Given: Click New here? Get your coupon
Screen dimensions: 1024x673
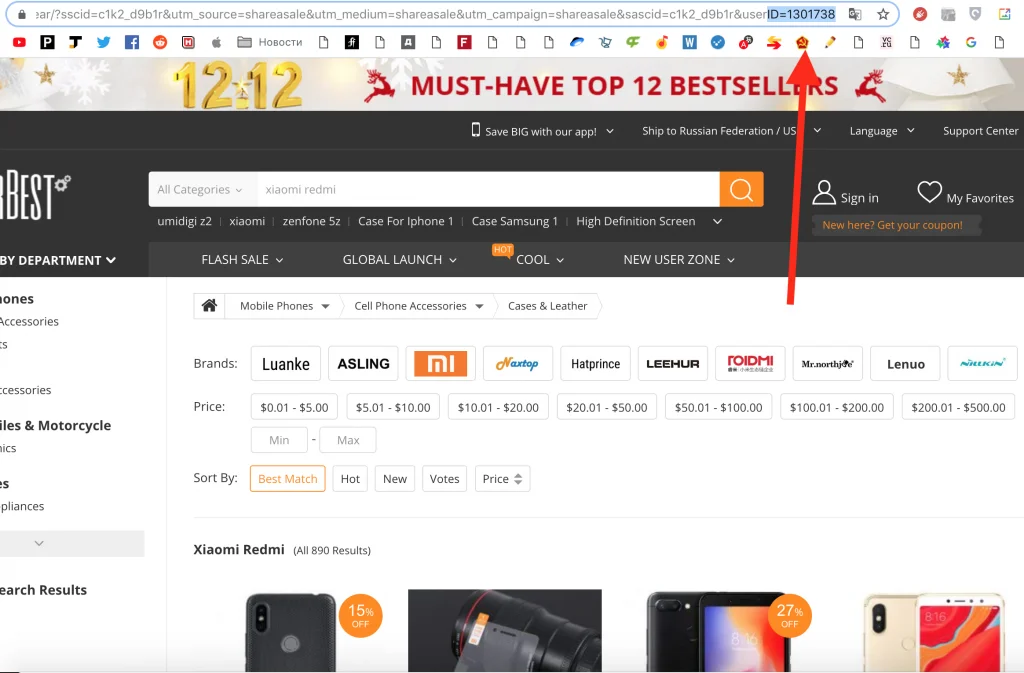Looking at the screenshot, I should tap(892, 225).
